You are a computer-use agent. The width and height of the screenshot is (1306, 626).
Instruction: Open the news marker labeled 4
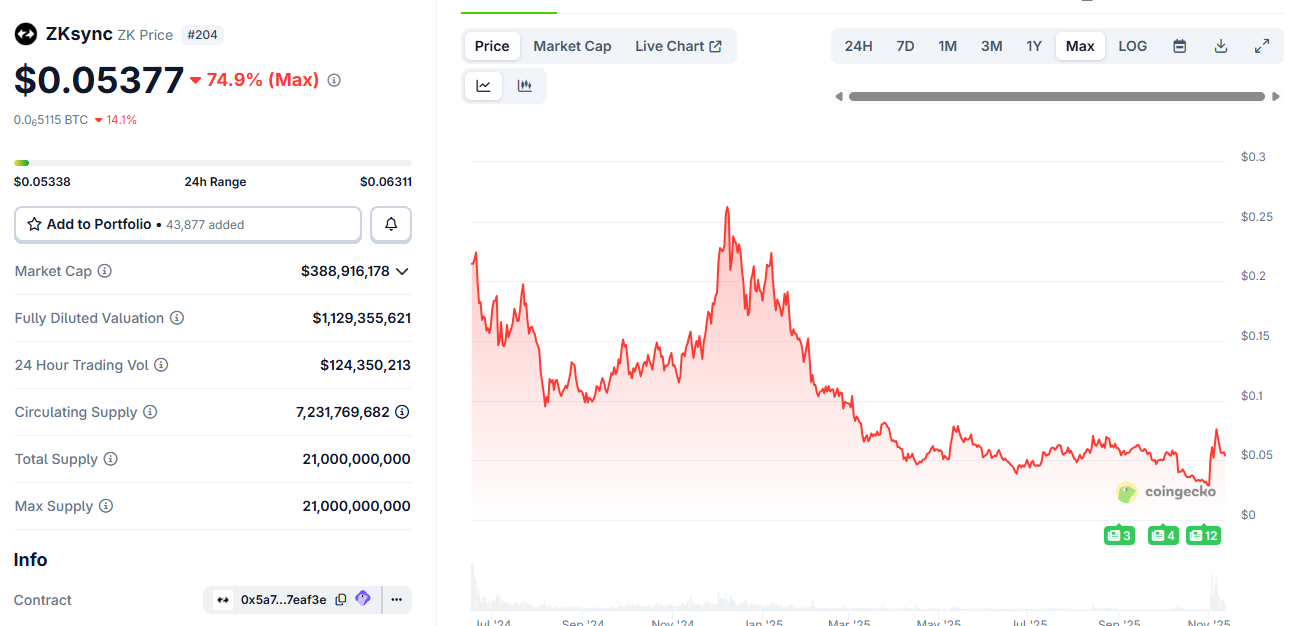(x=1163, y=535)
